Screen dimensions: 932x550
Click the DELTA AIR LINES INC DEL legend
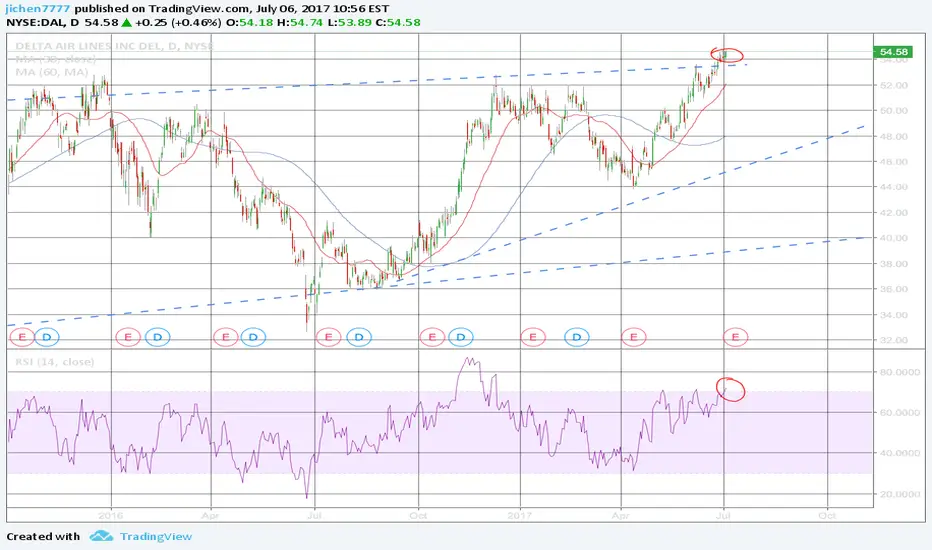tap(114, 46)
